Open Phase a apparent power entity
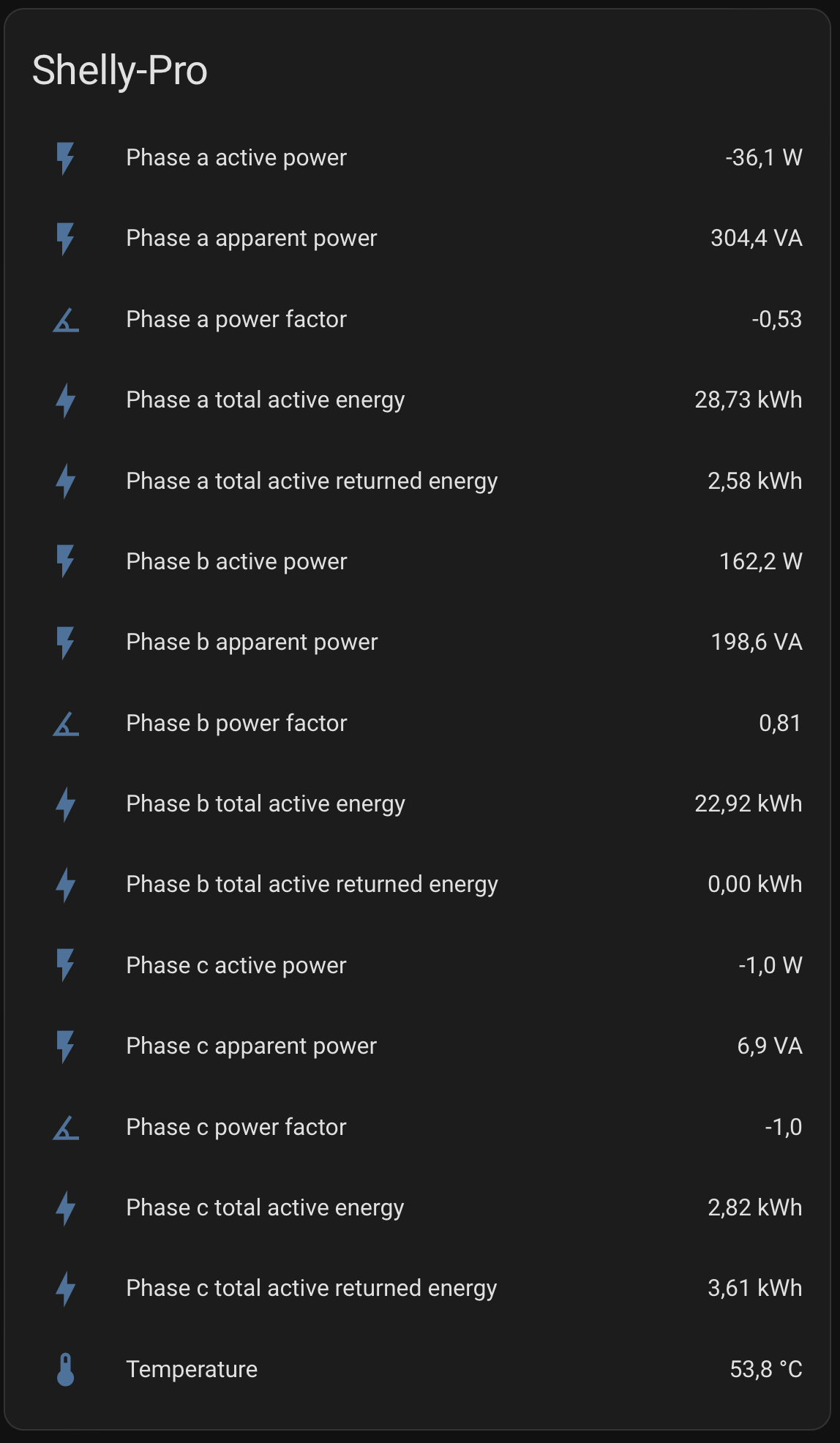The height and width of the screenshot is (1443, 840). pos(251,239)
